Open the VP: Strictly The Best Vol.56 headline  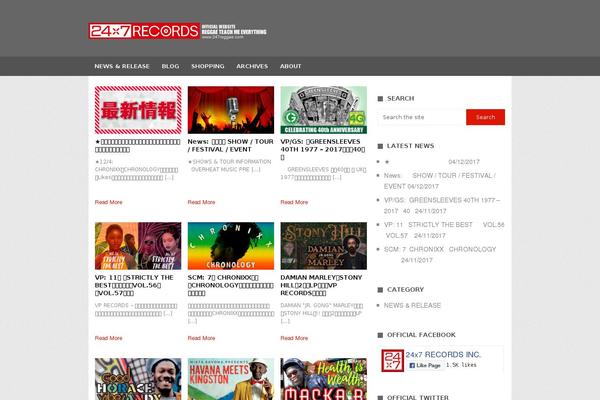pyautogui.click(x=134, y=285)
